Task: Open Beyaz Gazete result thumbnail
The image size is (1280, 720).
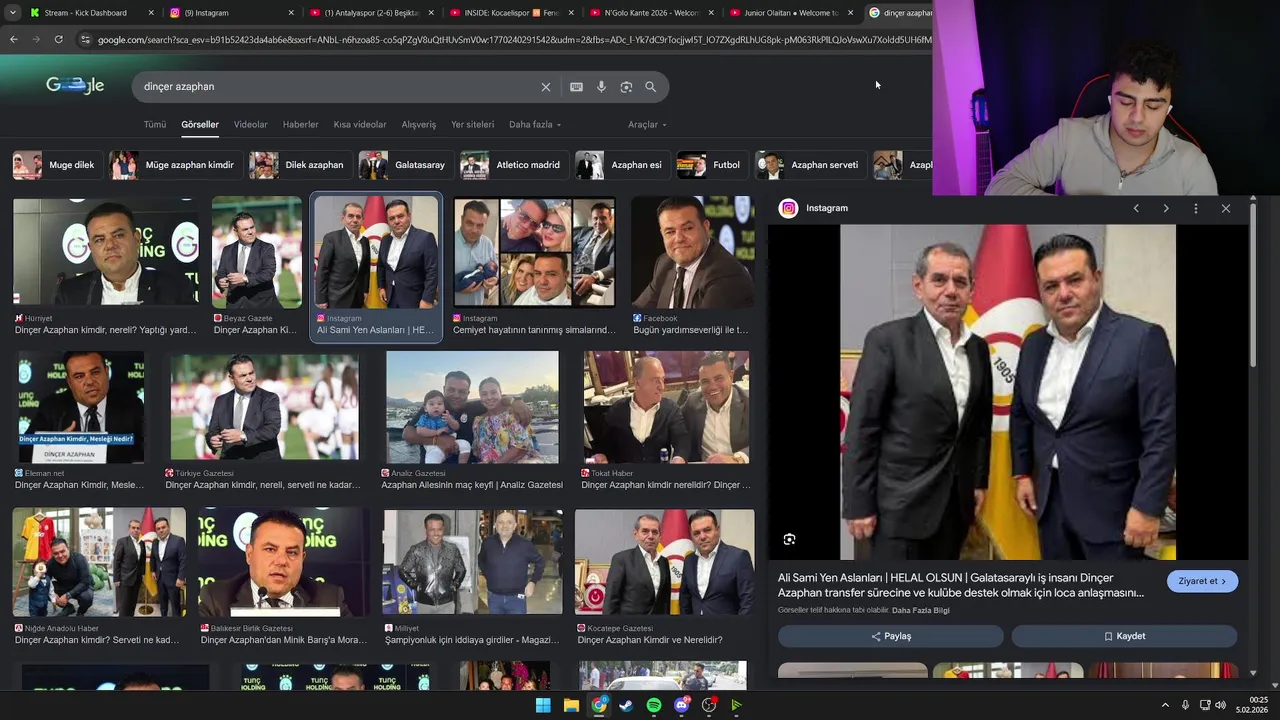Action: [257, 252]
